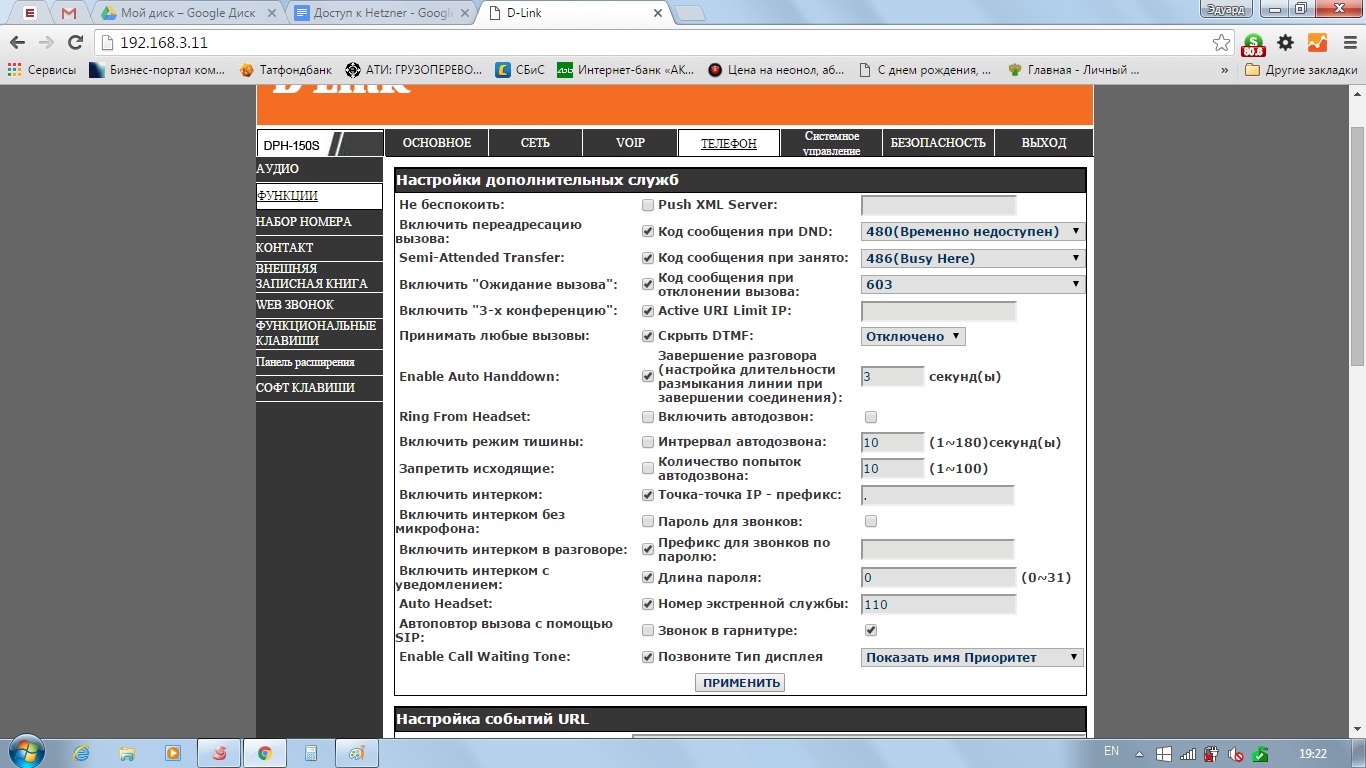This screenshot has height=768, width=1366.
Task: Disable Enable Call Waiting Tone
Action: click(648, 657)
